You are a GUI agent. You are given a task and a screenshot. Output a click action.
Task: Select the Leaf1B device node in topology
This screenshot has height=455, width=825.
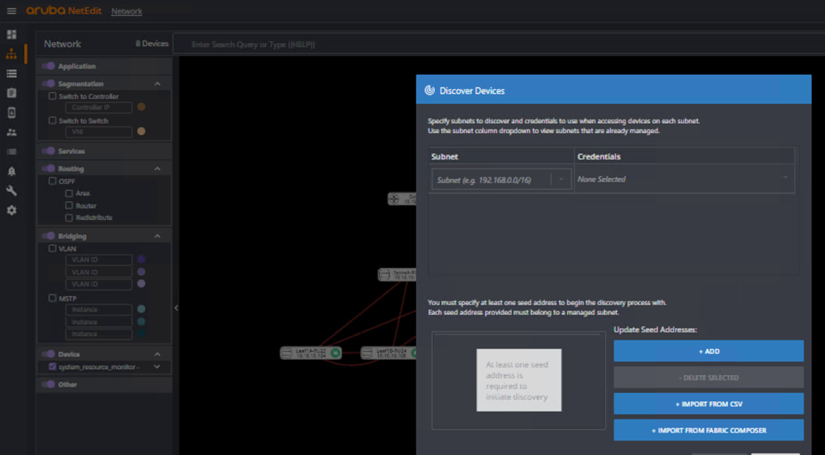tap(388, 352)
